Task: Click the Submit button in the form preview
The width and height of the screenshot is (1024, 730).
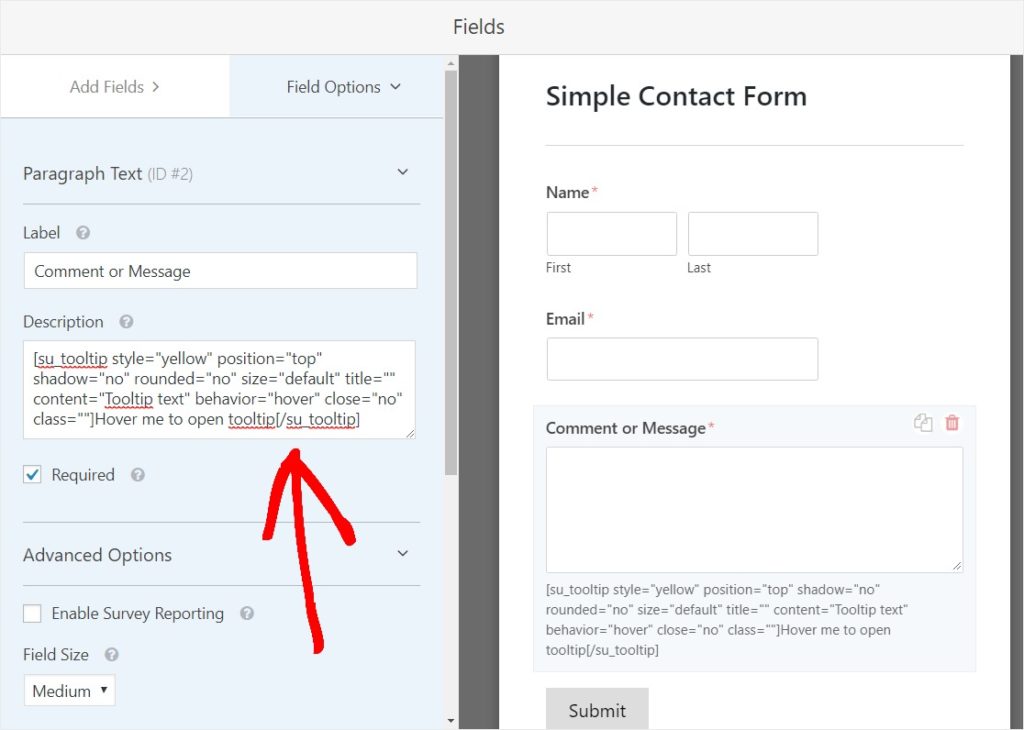Action: click(597, 709)
